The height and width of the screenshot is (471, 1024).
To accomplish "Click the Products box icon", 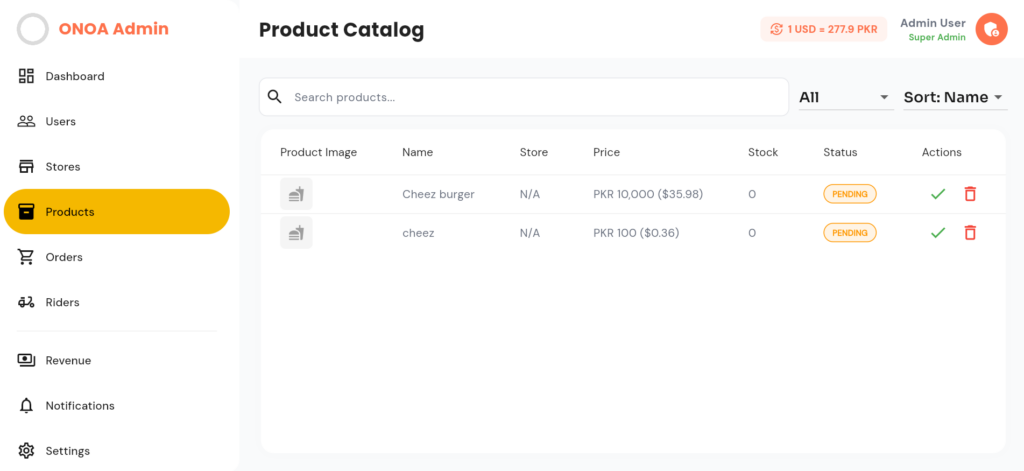I will click(x=26, y=212).
